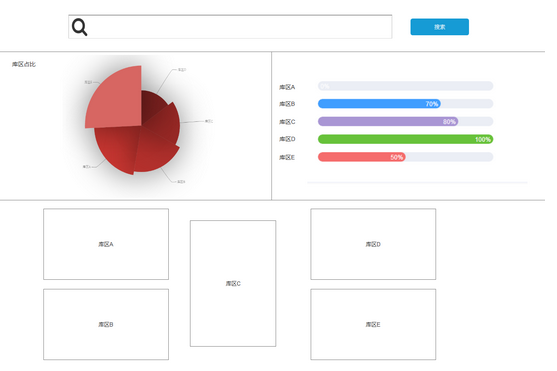
Task: Open the 库区A warehouse zone card
Action: click(106, 244)
